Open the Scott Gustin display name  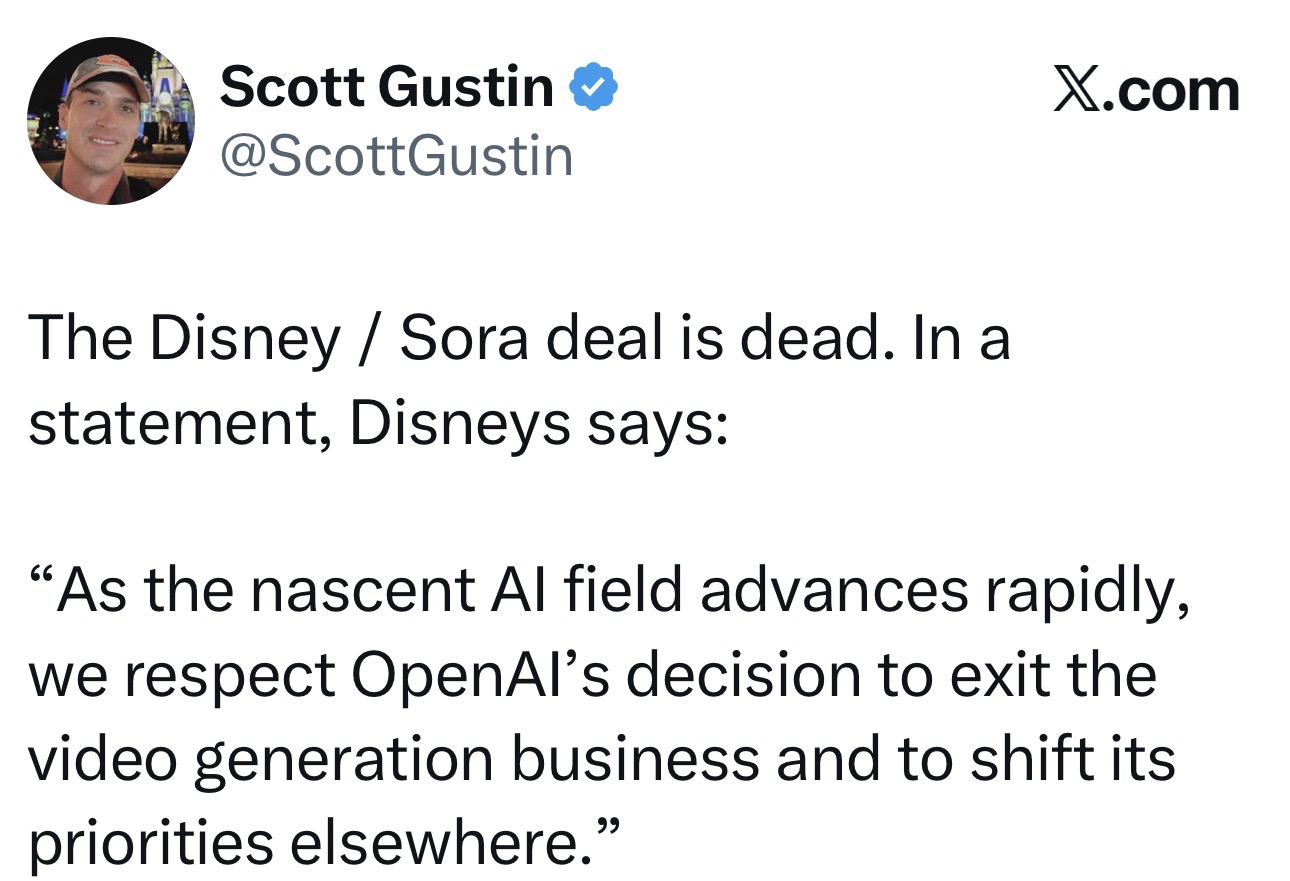point(386,88)
